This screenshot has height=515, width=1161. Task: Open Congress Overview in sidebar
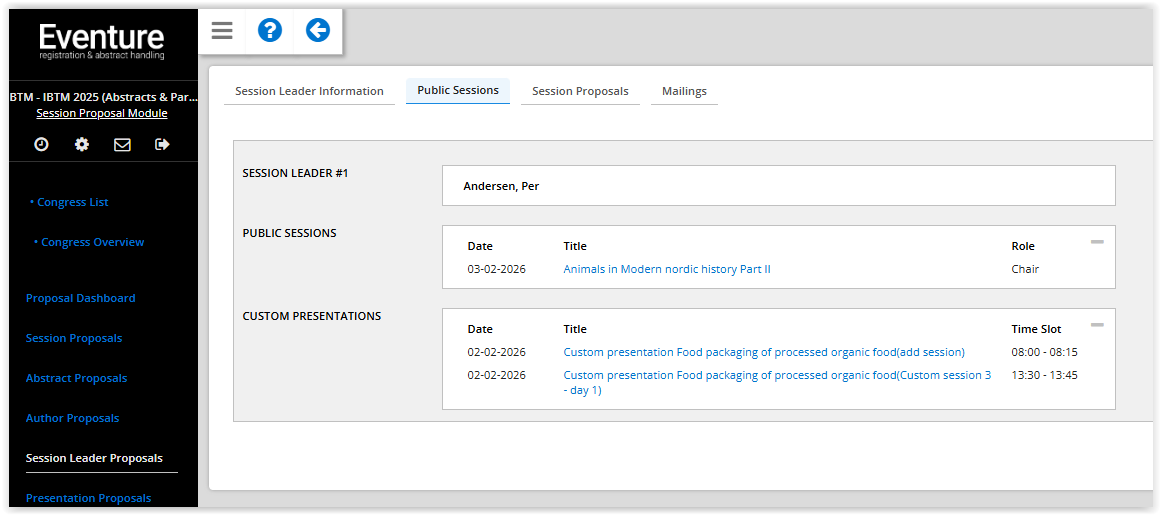click(x=93, y=242)
